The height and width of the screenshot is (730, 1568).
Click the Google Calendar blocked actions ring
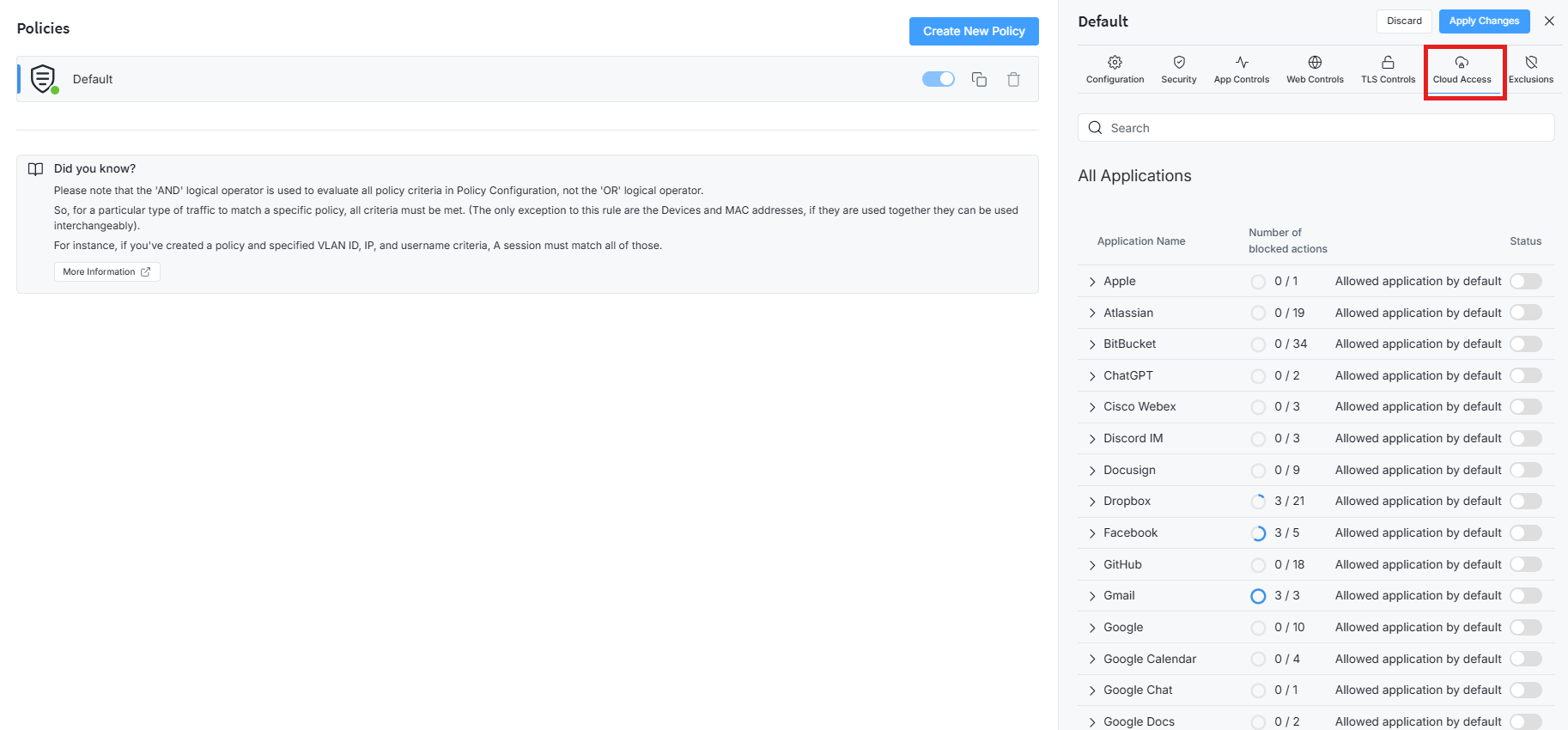pyautogui.click(x=1258, y=660)
